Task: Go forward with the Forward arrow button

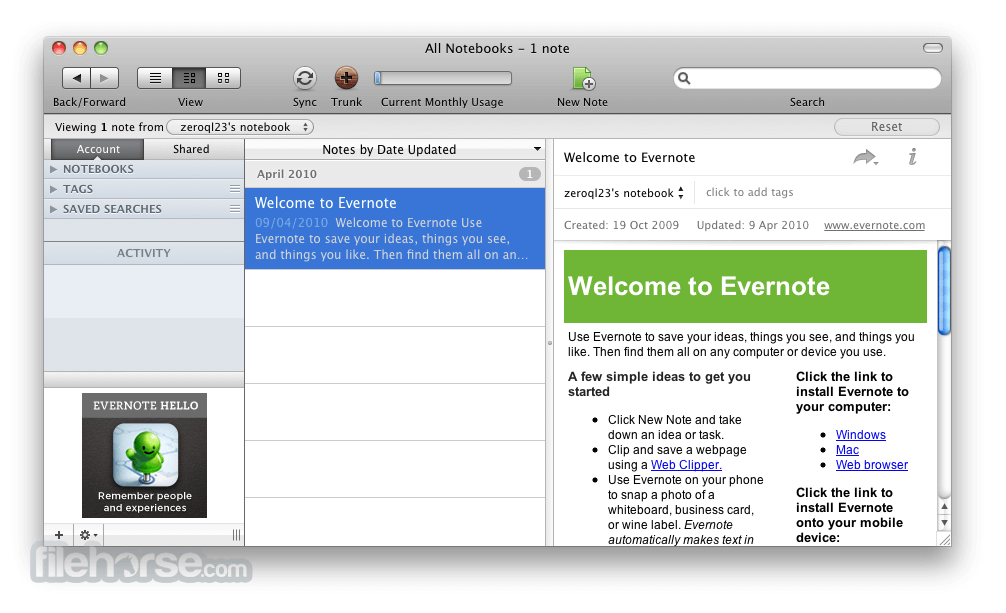Action: click(x=105, y=78)
